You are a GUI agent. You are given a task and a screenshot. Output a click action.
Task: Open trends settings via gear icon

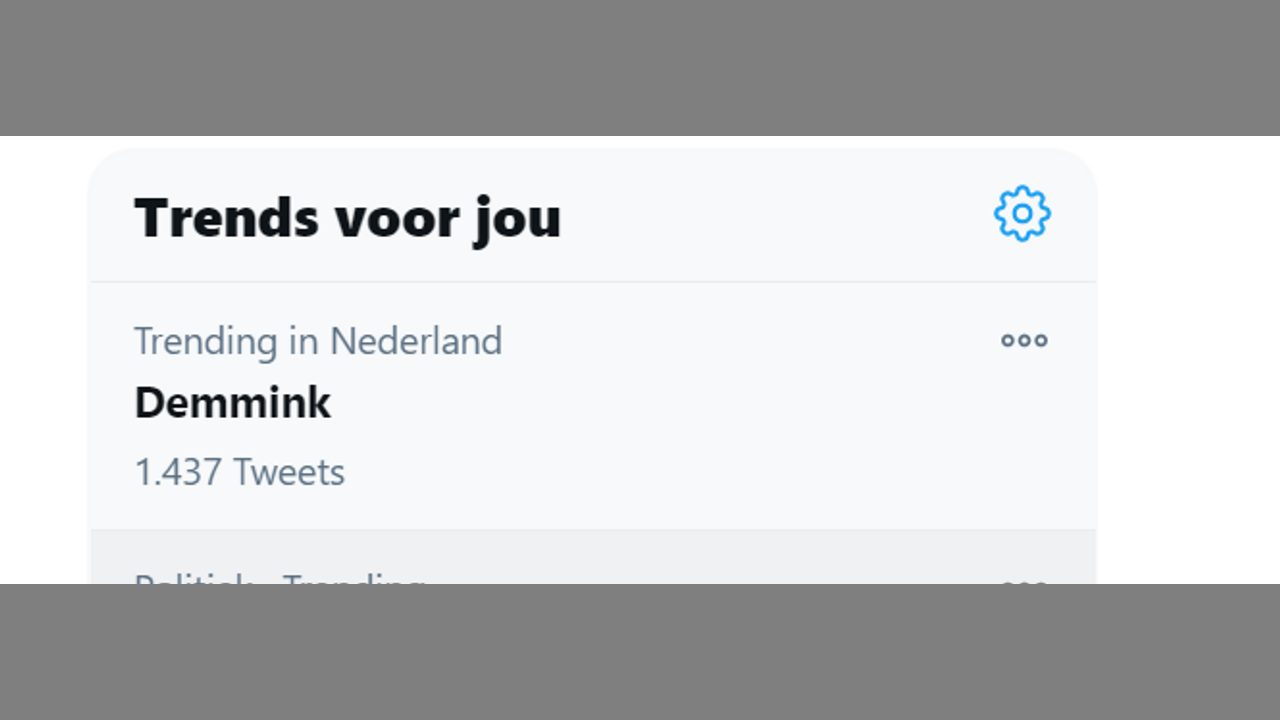(x=1022, y=213)
